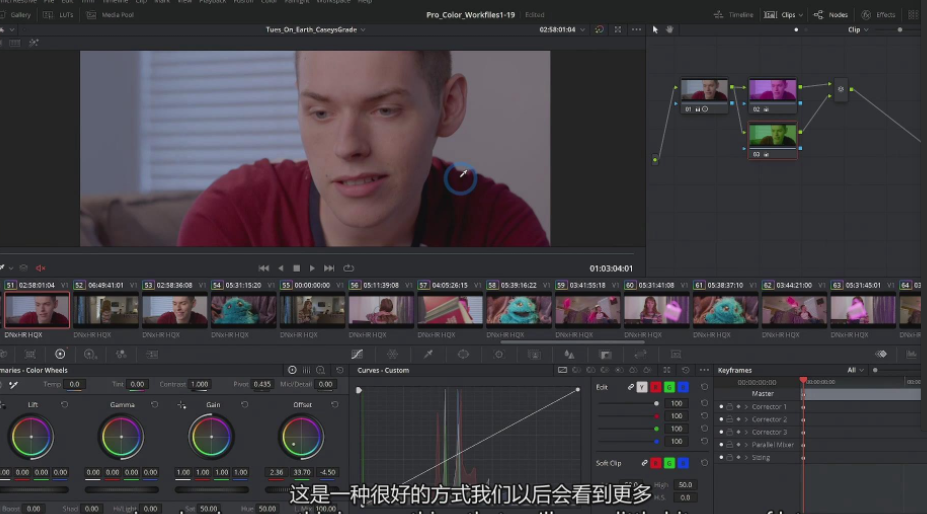927x514 pixels.
Task: Jump to the first frame
Action: [264, 268]
